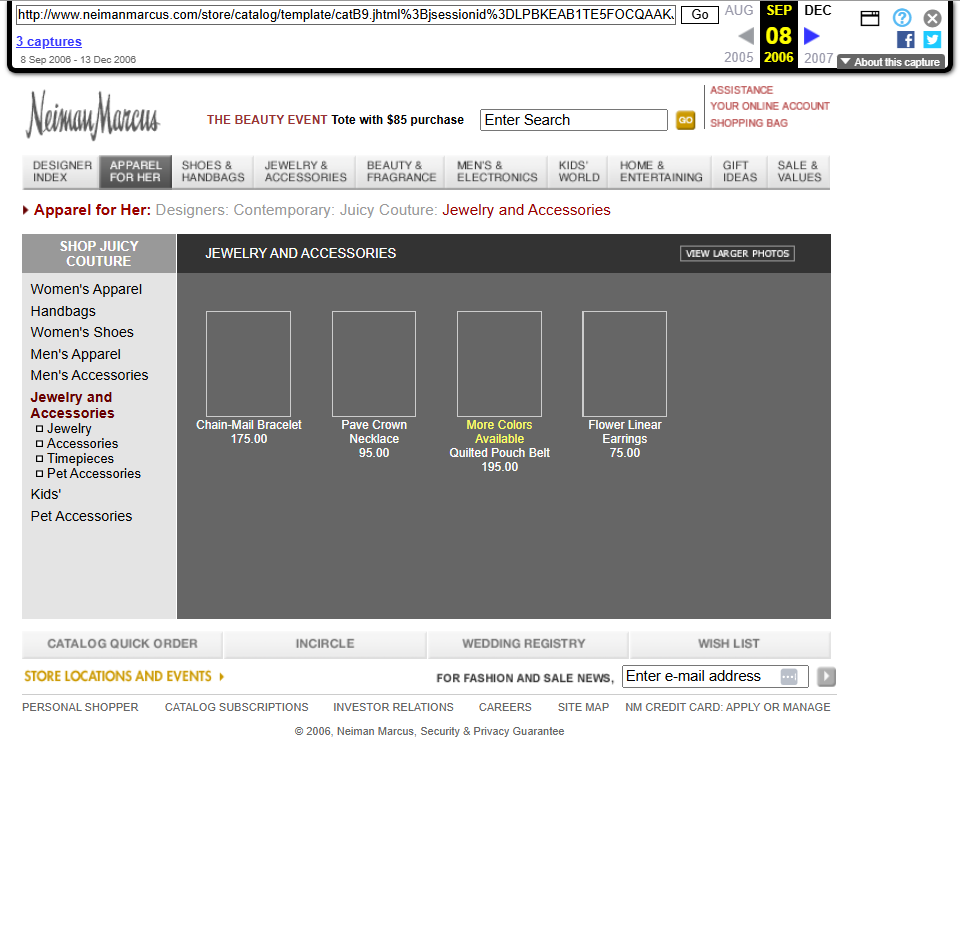
Task: Open InCircle button
Action: pos(324,644)
